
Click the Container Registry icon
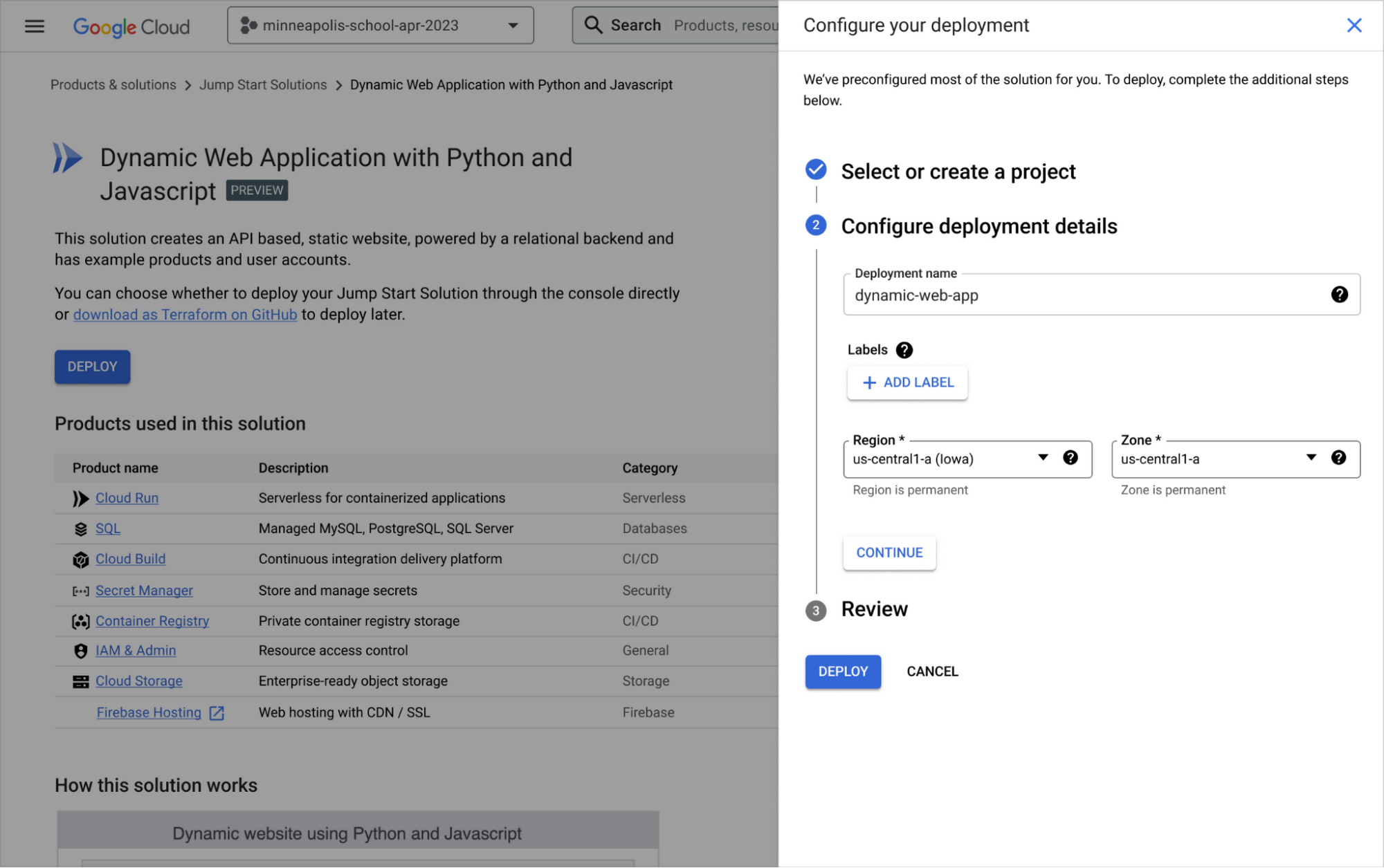79,621
